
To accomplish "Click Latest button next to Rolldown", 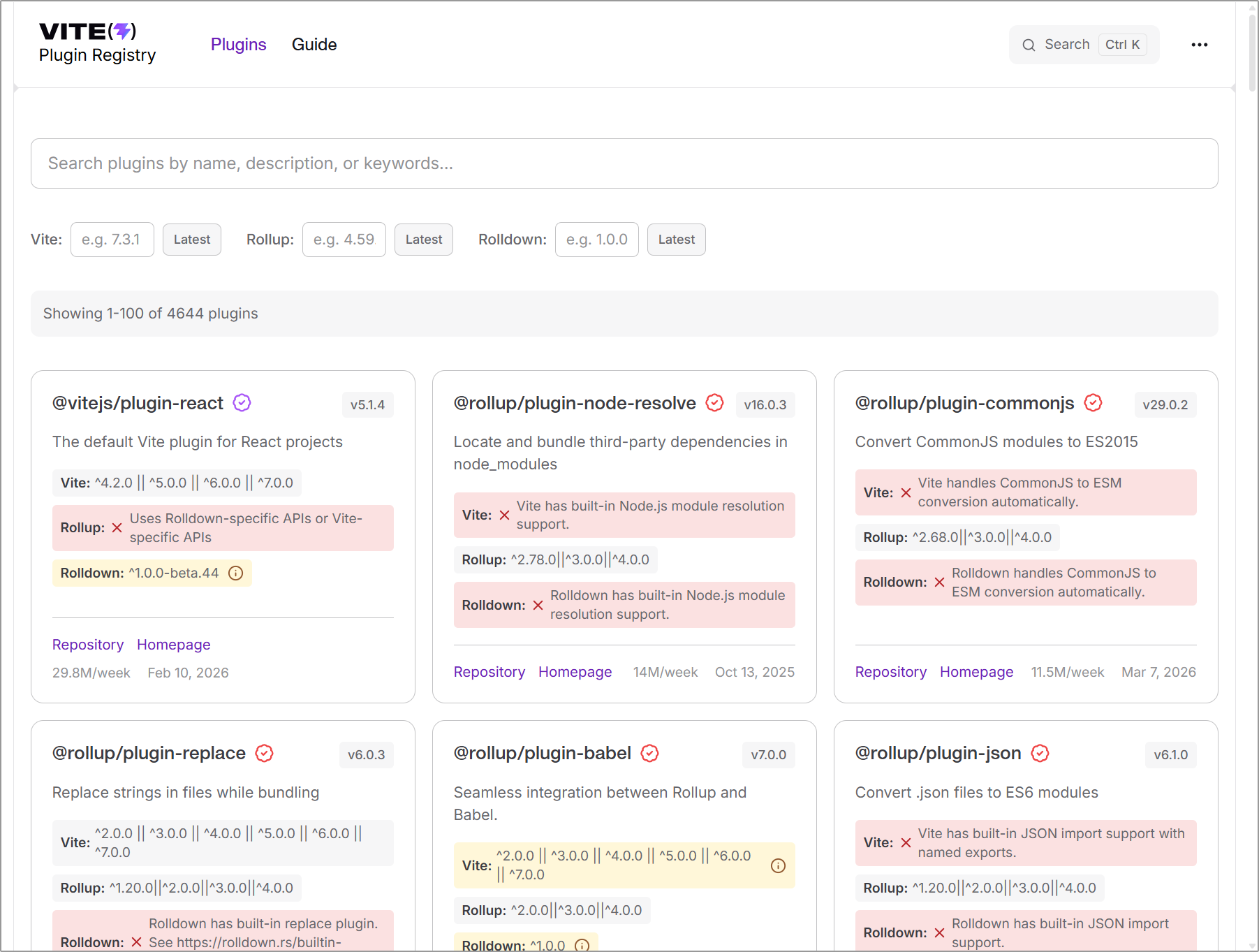I will point(677,240).
